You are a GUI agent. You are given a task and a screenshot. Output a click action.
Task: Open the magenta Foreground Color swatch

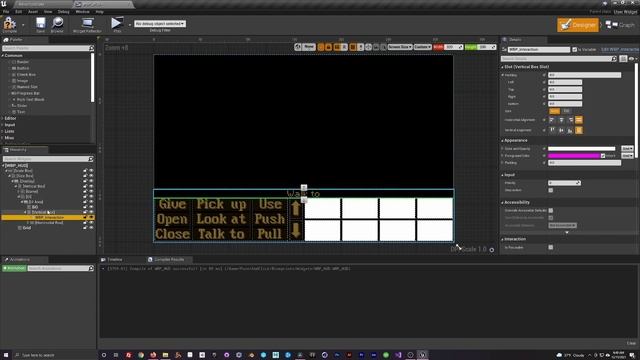click(574, 156)
